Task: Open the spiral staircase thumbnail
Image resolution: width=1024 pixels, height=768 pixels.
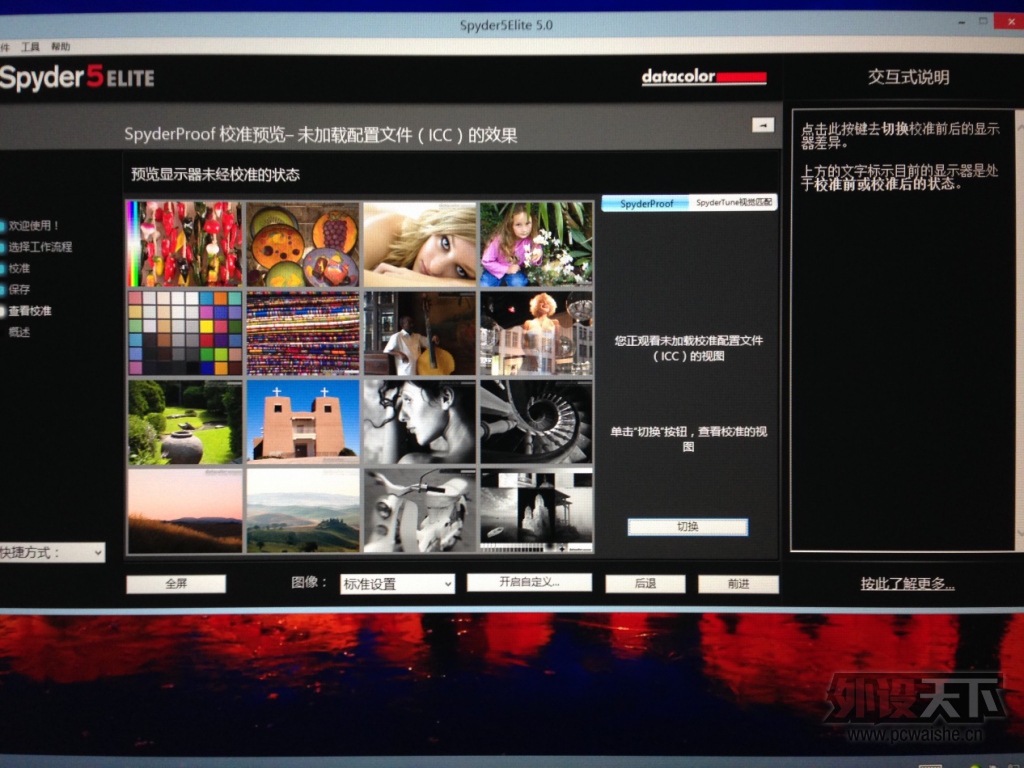Action: coord(537,422)
